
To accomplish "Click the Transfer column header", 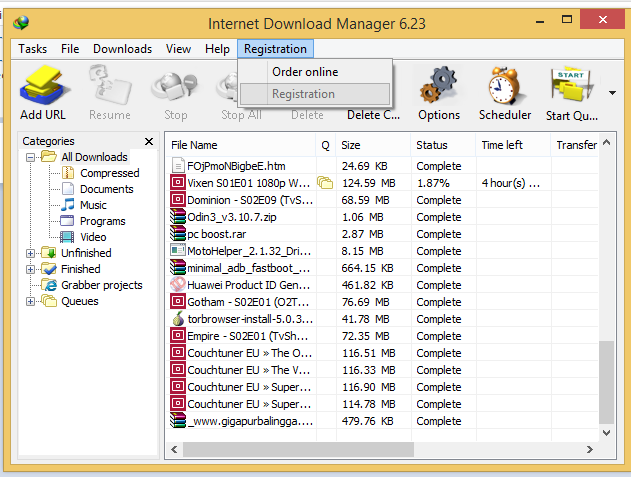I will (x=575, y=145).
